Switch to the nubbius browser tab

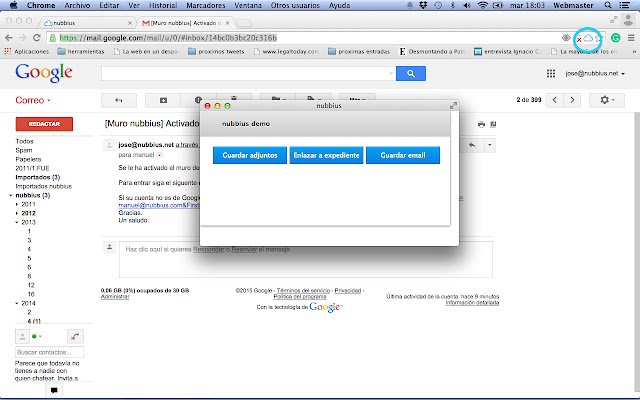click(88, 23)
